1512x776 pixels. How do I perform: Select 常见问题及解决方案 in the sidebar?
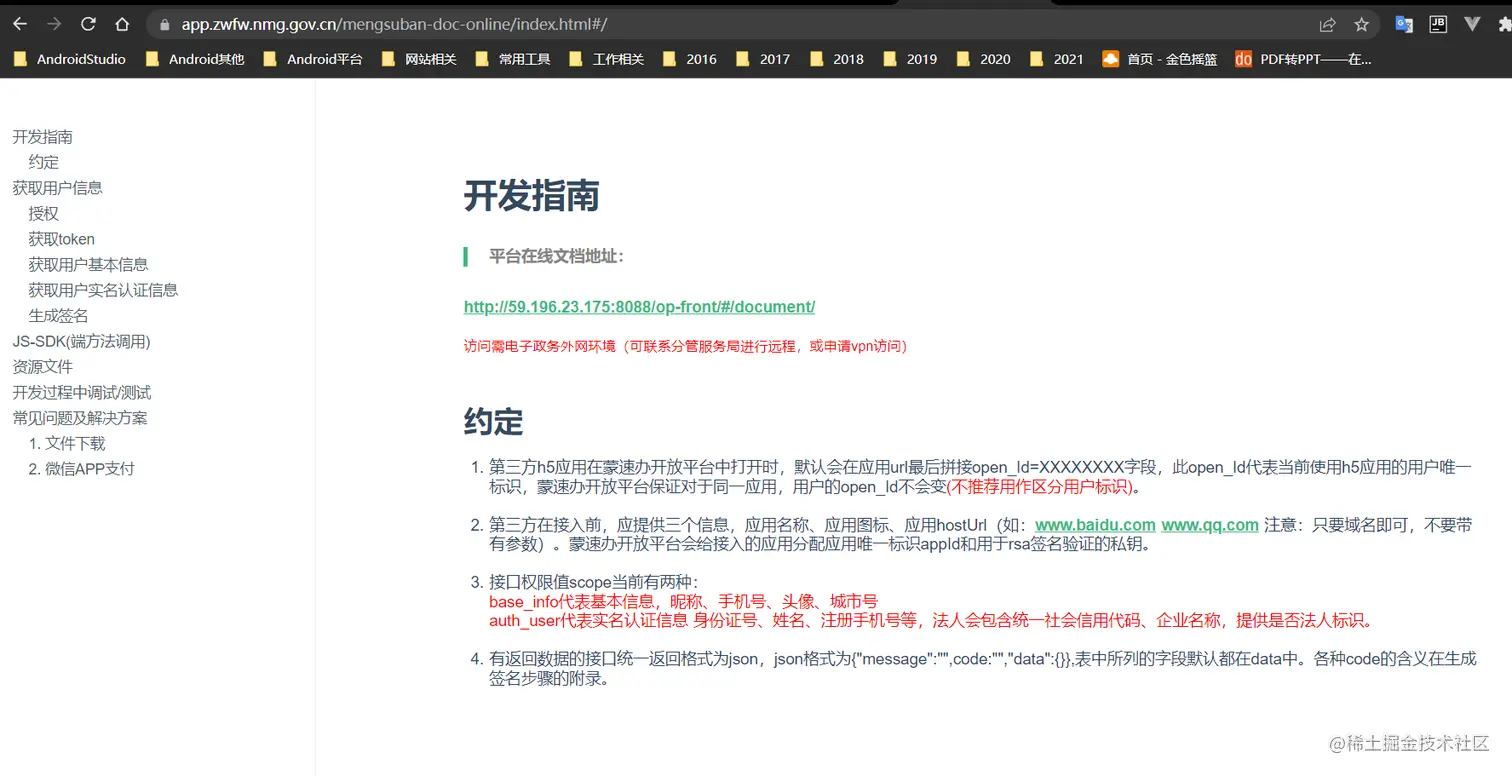click(80, 417)
